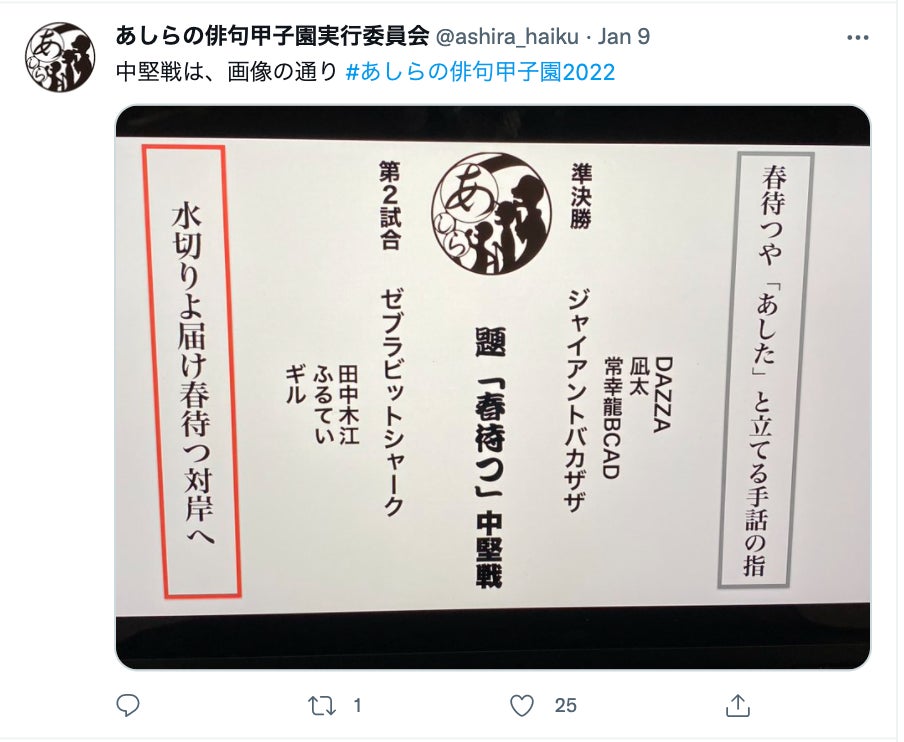The height and width of the screenshot is (742, 904).
Task: Click the like count of 25
Action: point(565,706)
